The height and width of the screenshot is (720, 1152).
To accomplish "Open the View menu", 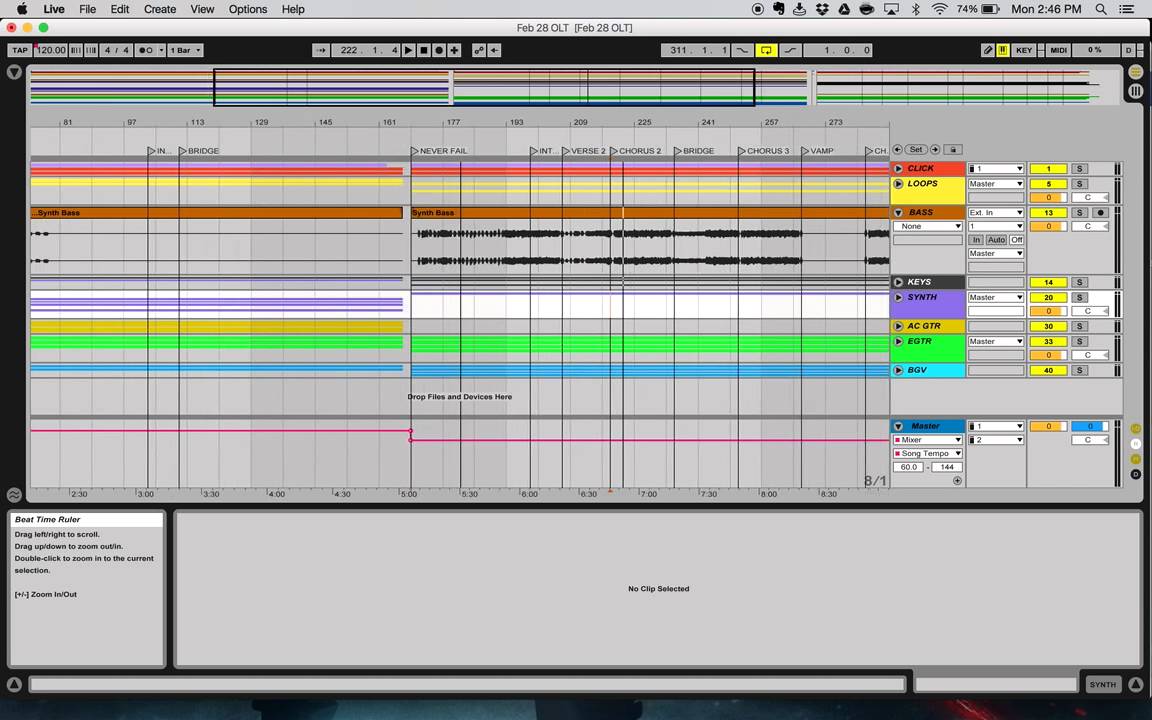I will coord(202,9).
